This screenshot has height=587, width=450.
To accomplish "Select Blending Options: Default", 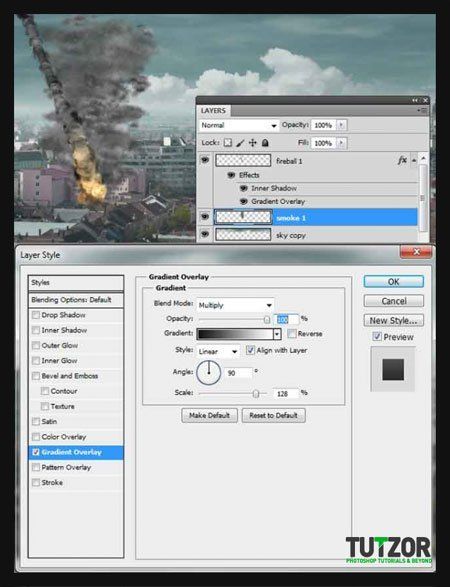I will [x=76, y=300].
